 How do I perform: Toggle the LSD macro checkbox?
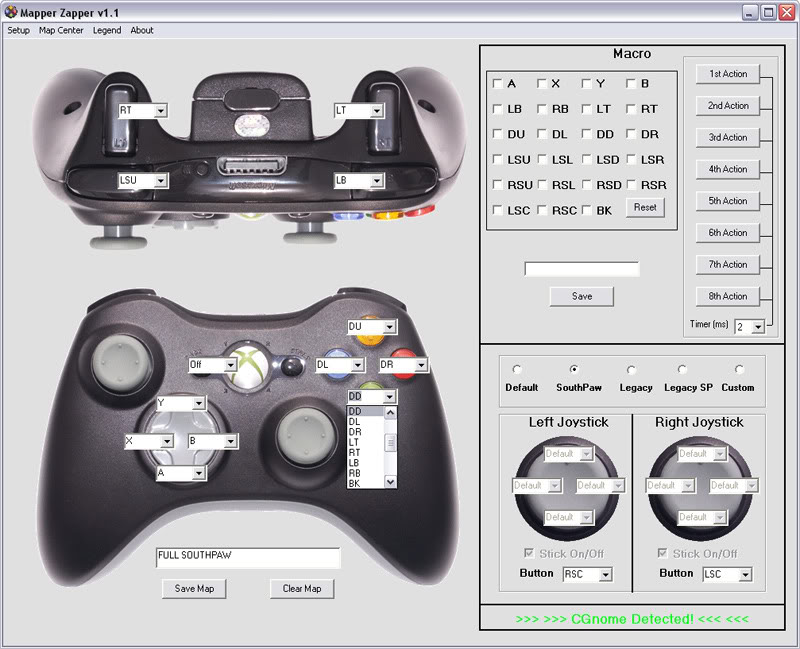(x=587, y=159)
